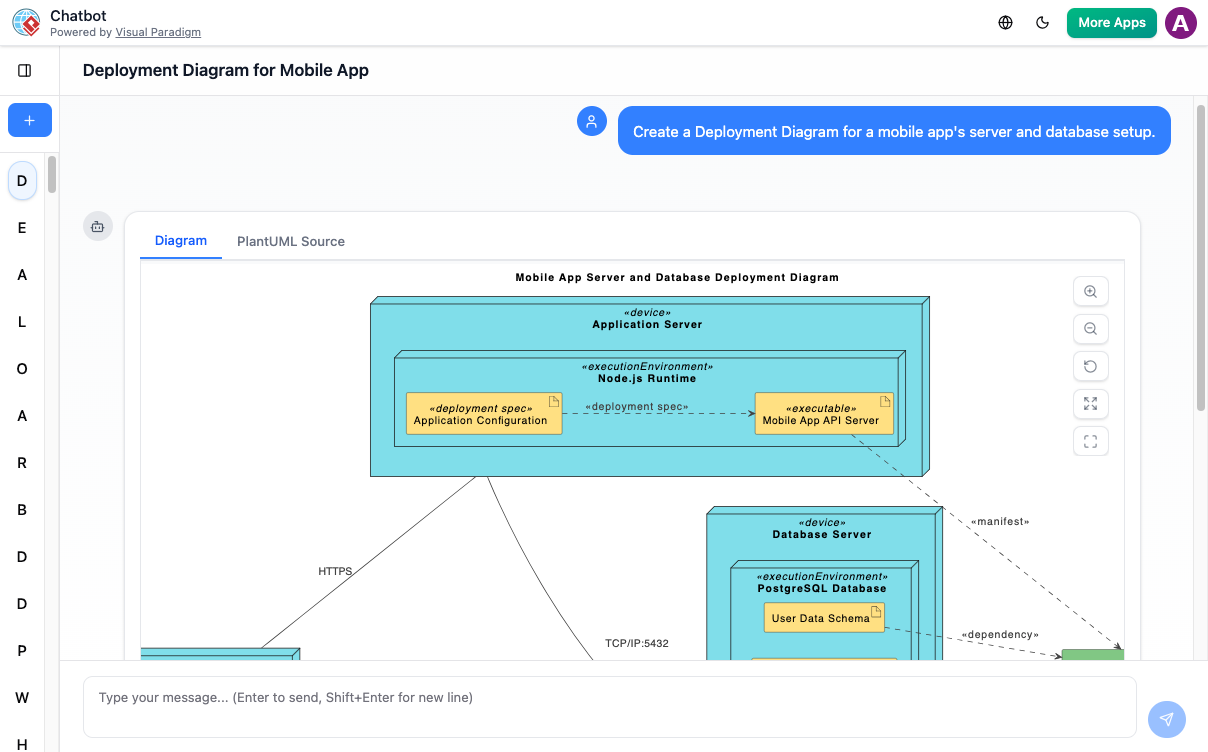This screenshot has width=1208, height=752.
Task: Start a new chat with the plus icon
Action: pyautogui.click(x=29, y=119)
